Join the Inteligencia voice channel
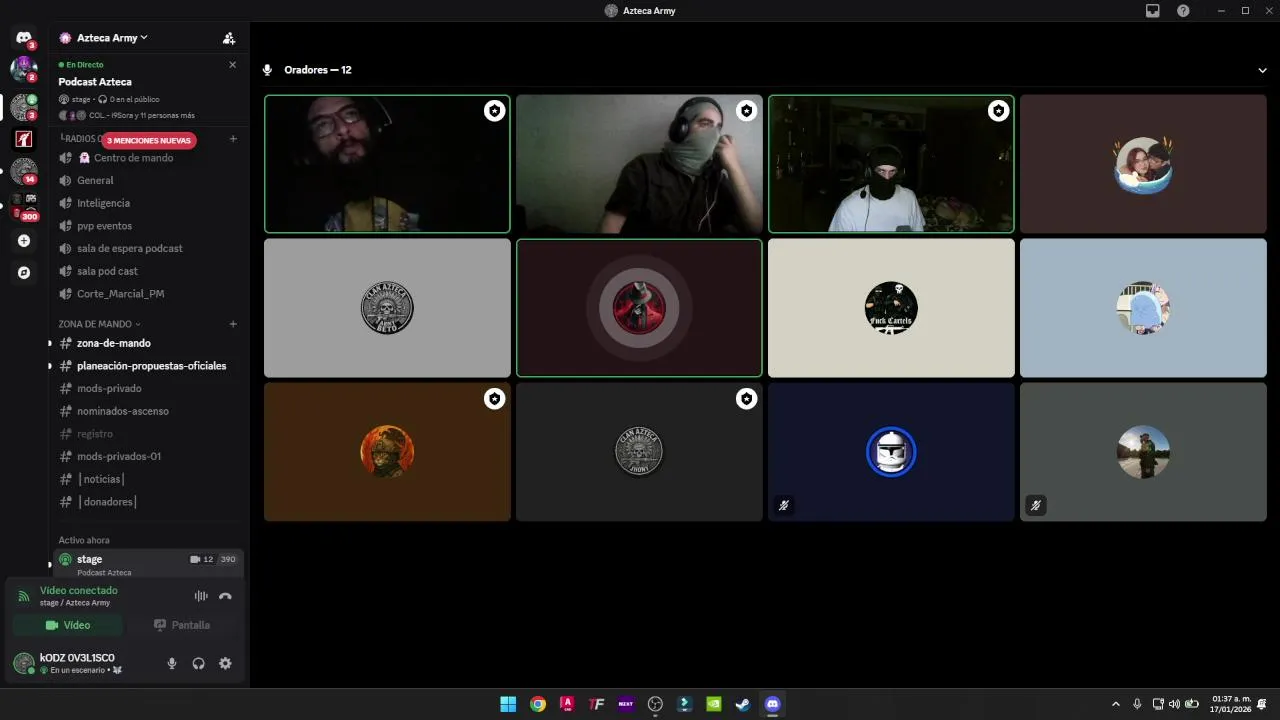Screen dimensions: 1280x720 tap(147, 203)
